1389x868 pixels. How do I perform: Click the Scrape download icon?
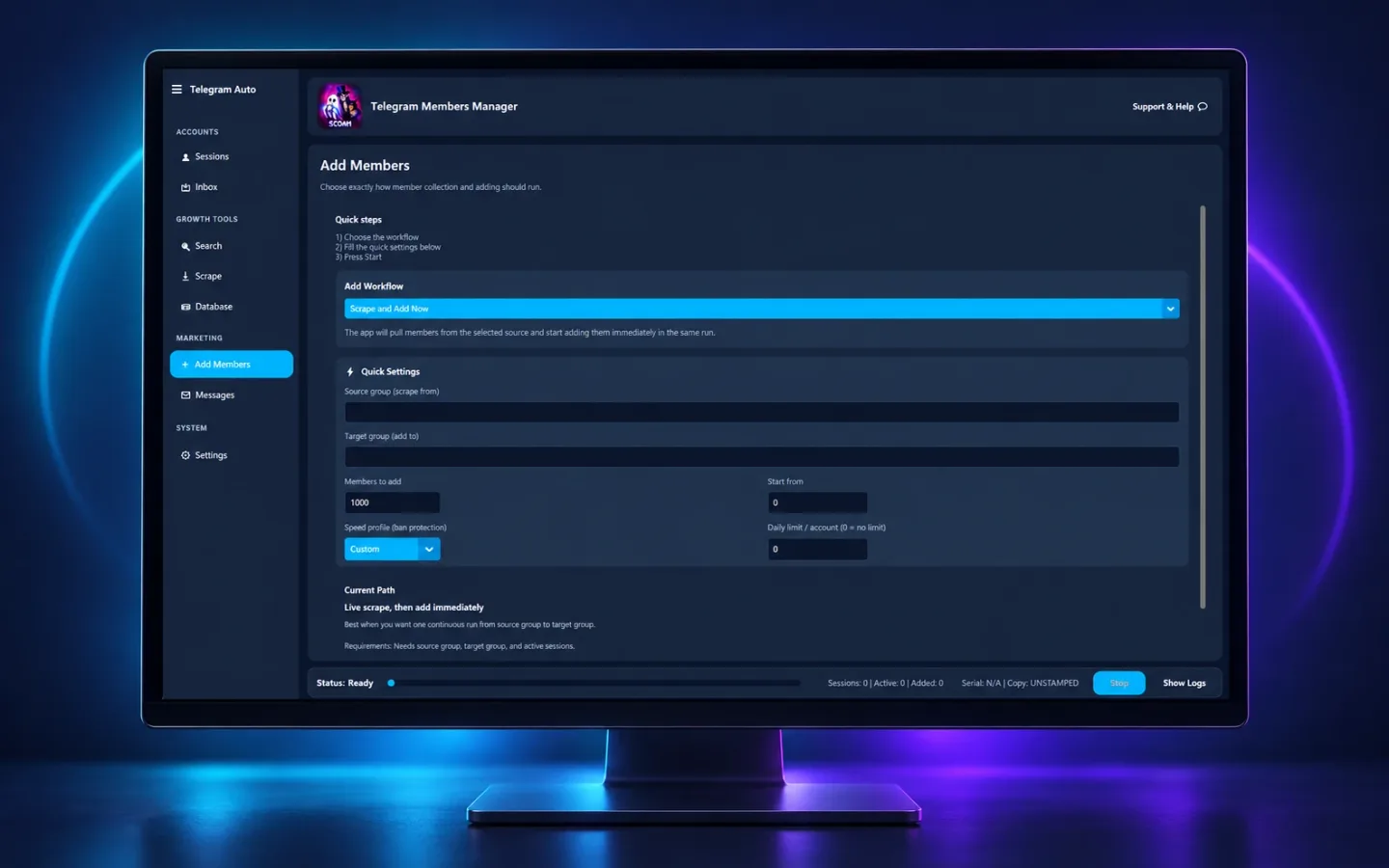point(185,276)
